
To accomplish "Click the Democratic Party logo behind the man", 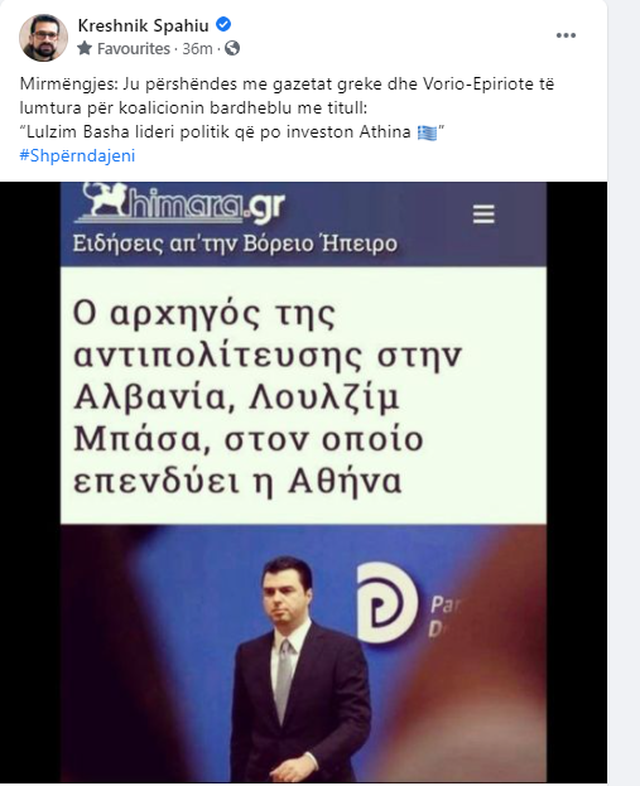I will 385,603.
